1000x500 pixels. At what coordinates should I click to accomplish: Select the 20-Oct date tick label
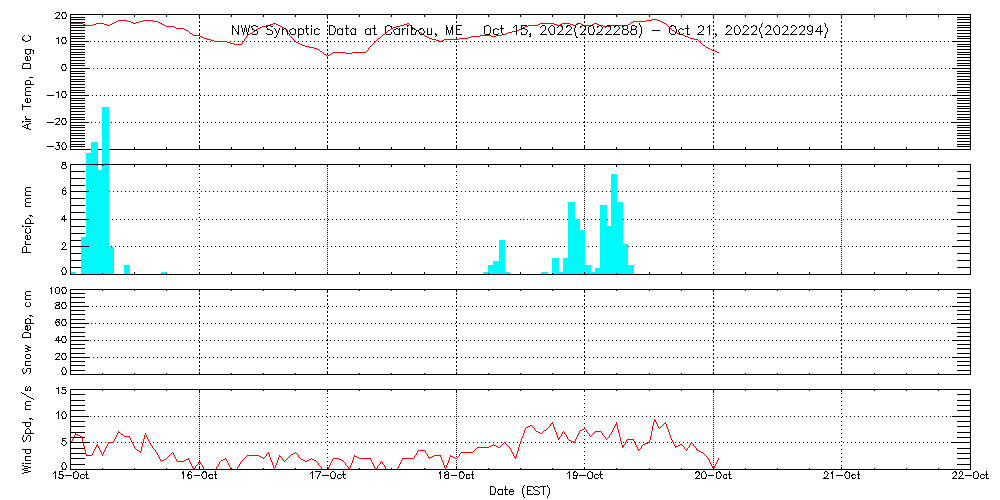713,476
